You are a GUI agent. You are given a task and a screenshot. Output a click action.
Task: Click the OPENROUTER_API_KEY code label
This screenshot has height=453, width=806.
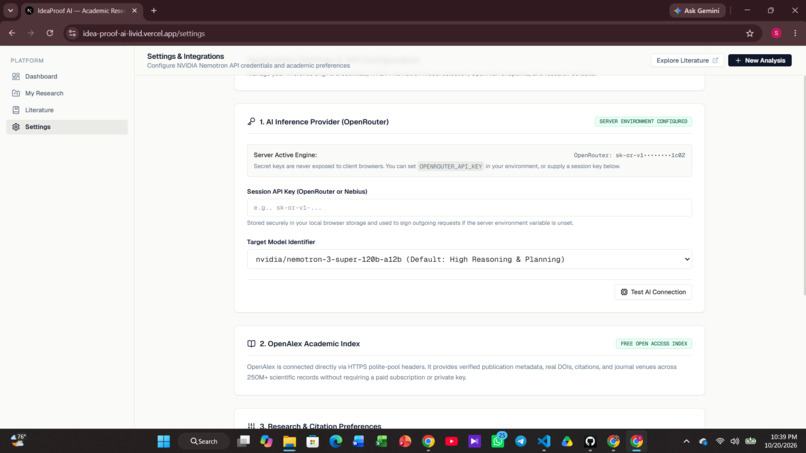(450, 167)
